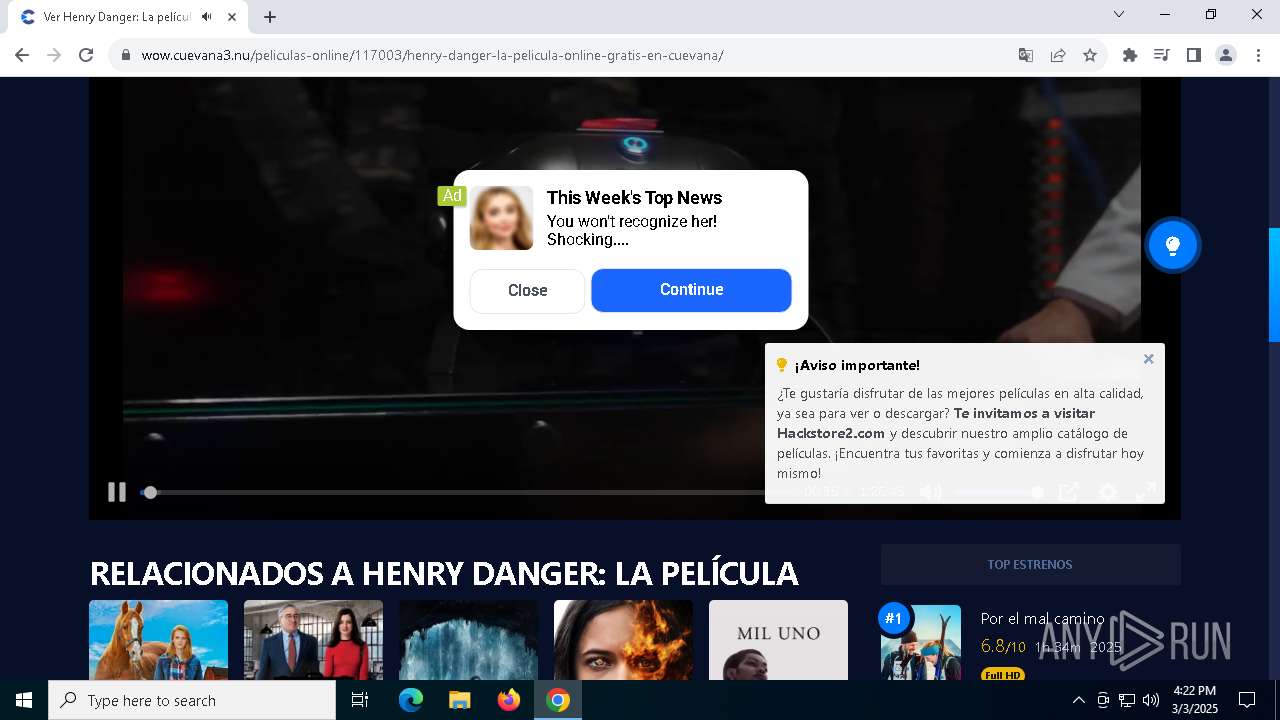Go back to the previous page

click(x=22, y=55)
